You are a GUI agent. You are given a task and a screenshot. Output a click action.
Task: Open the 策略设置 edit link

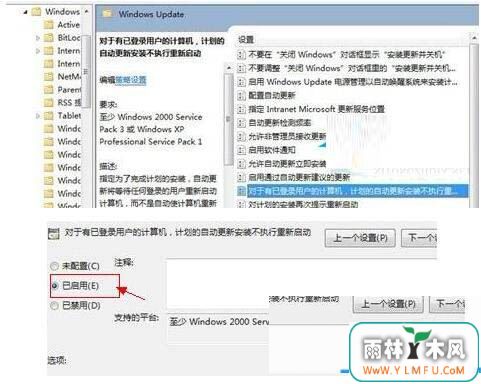point(131,80)
